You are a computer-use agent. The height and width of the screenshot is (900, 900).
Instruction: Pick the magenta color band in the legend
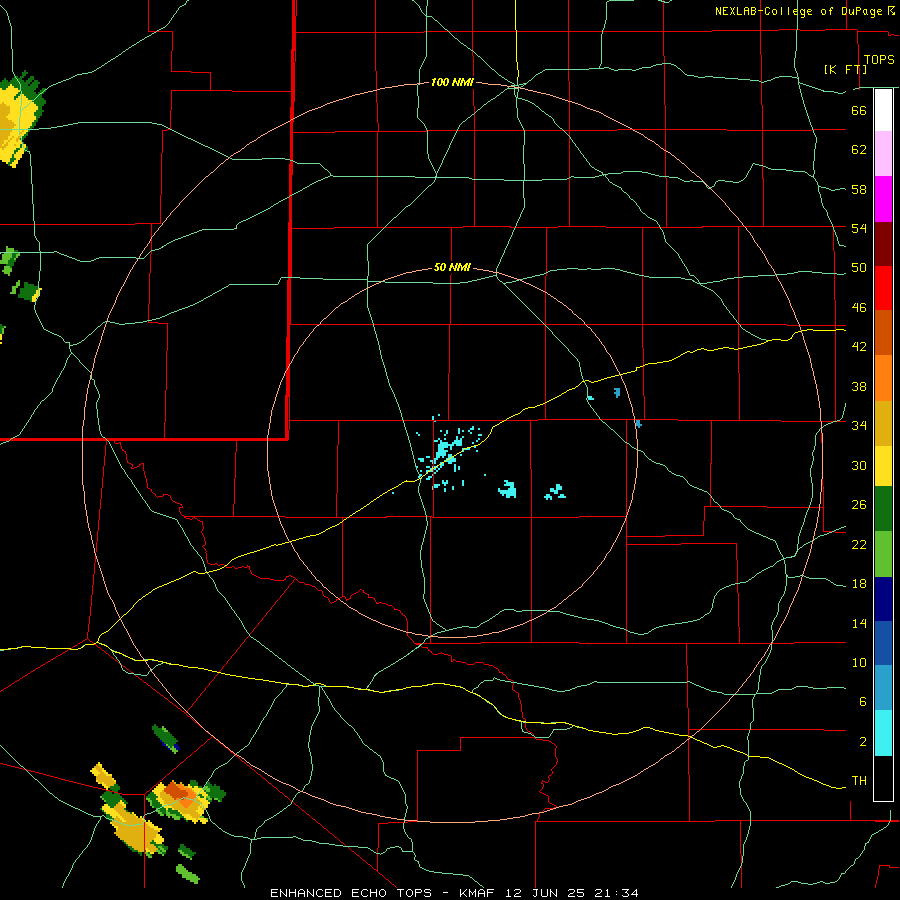[x=883, y=199]
